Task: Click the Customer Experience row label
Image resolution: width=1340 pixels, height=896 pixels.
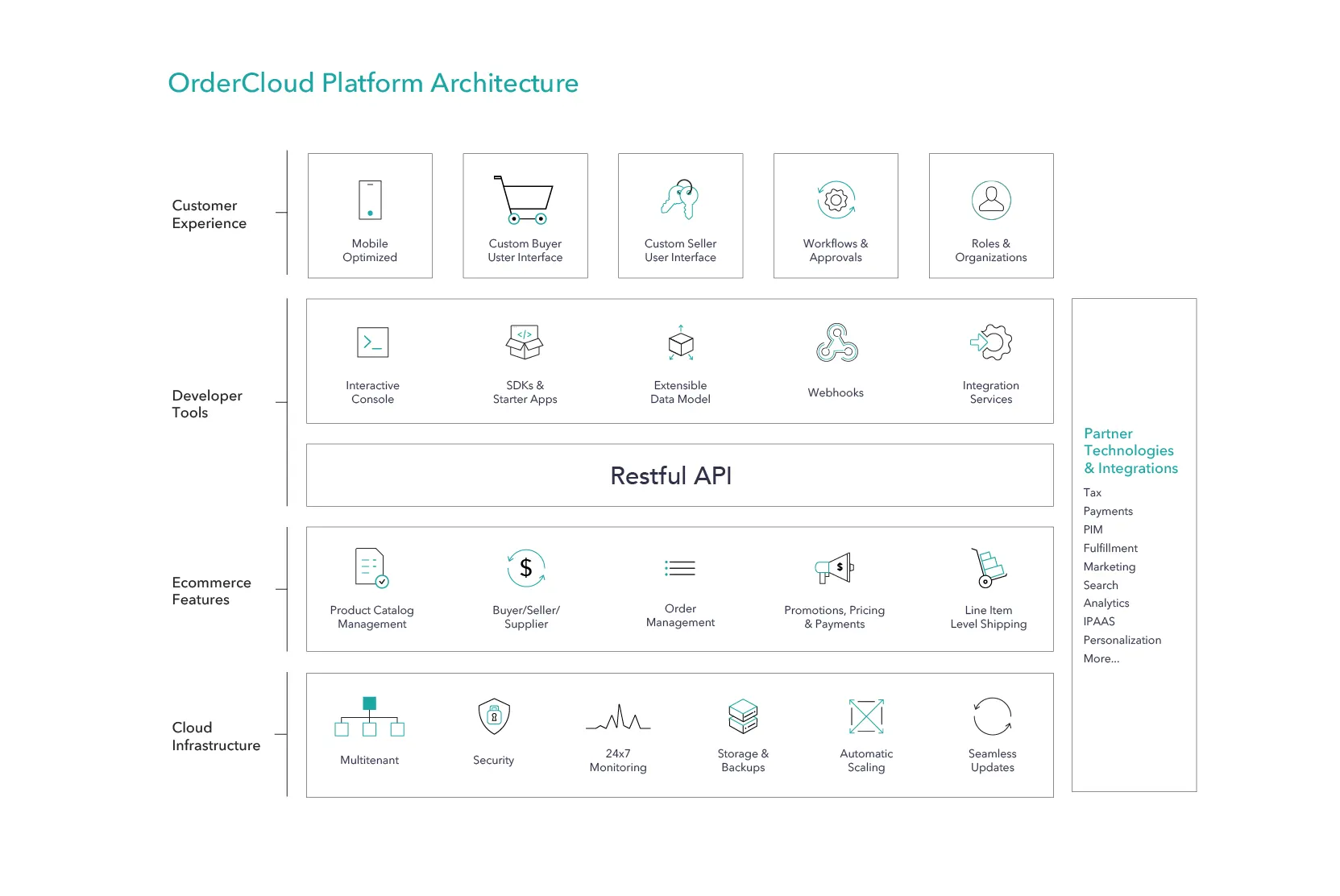Action: coord(209,214)
